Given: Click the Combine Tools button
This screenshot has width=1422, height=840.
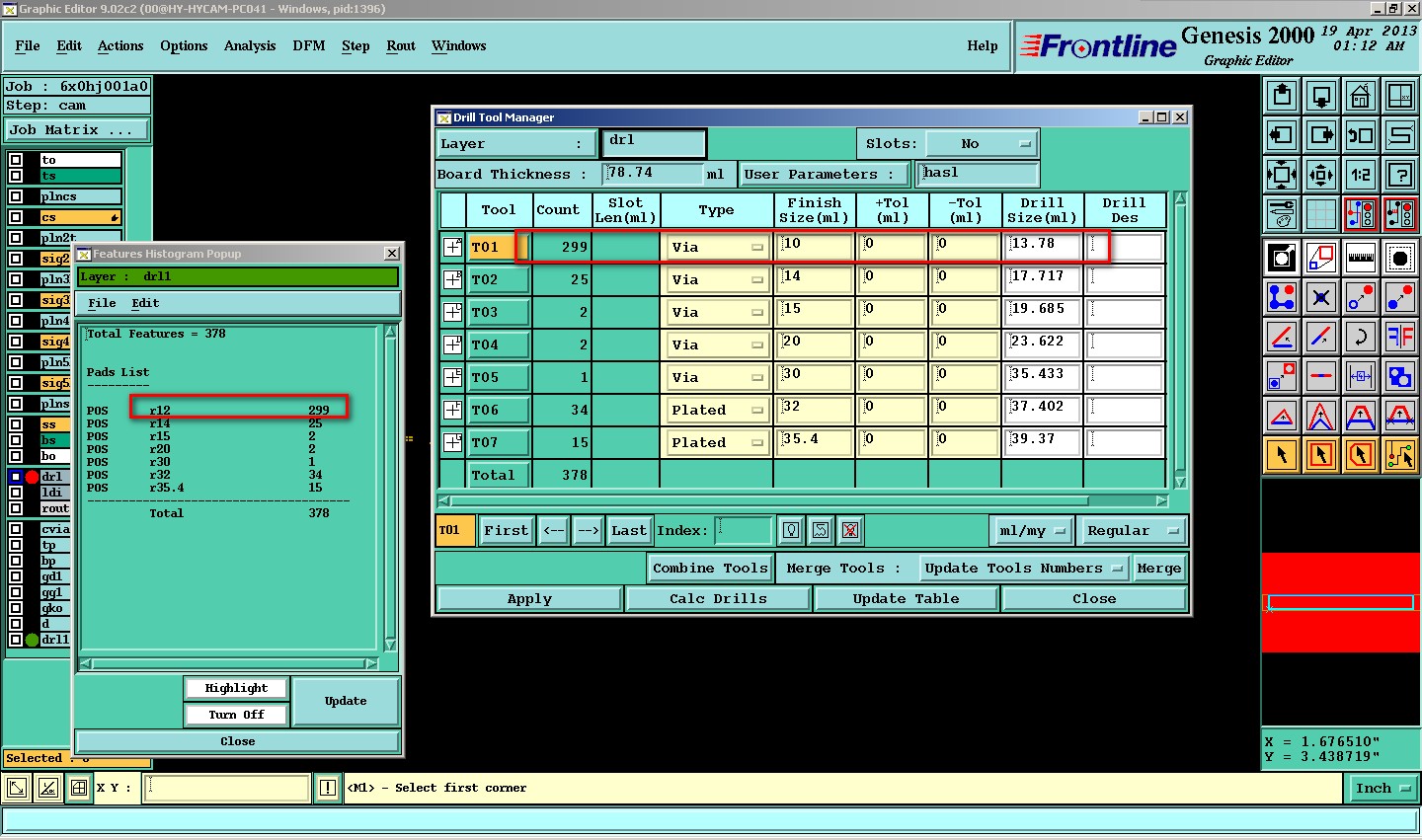Looking at the screenshot, I should pos(710,569).
